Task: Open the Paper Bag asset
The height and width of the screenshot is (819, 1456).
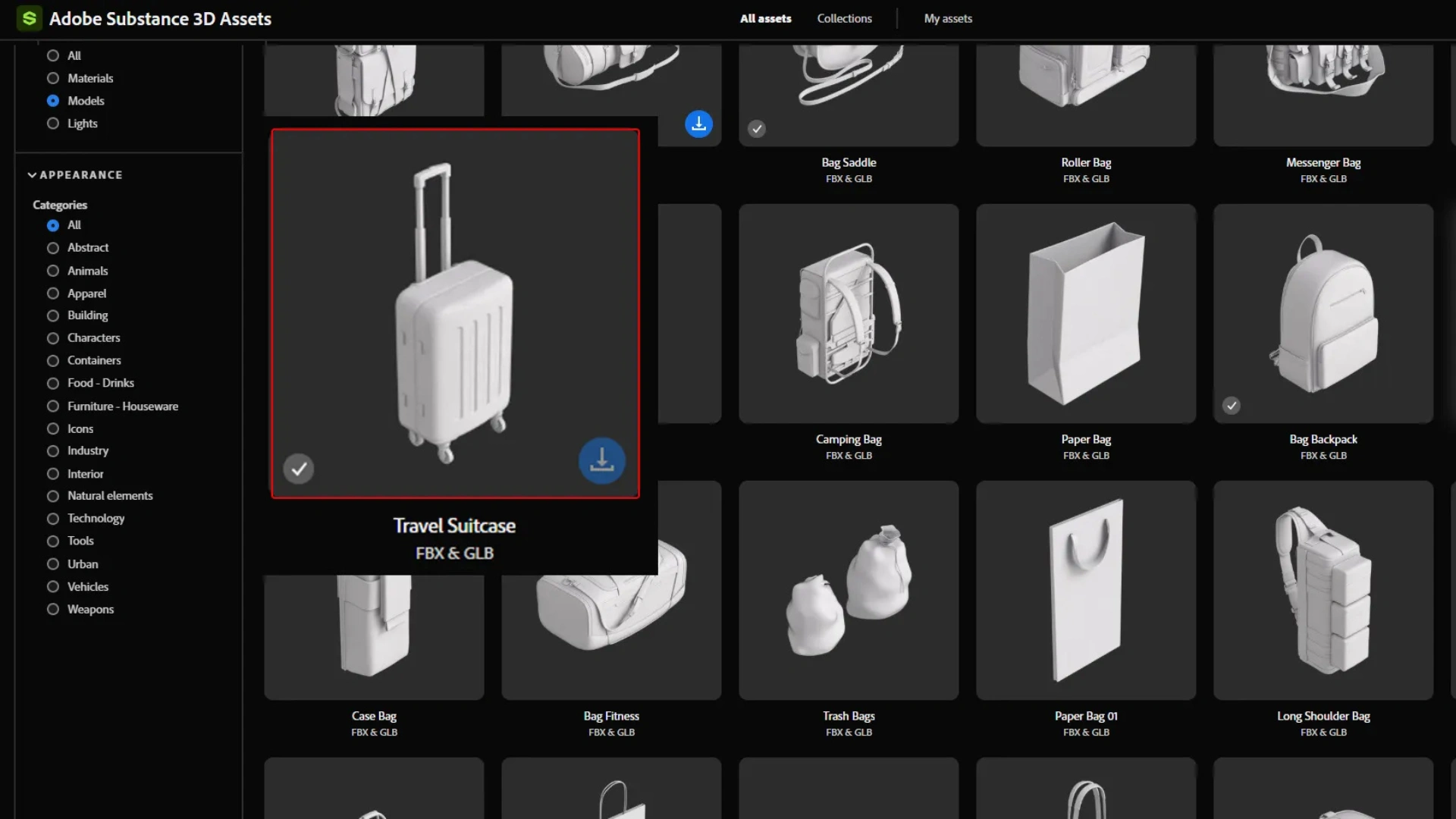Action: tap(1086, 313)
